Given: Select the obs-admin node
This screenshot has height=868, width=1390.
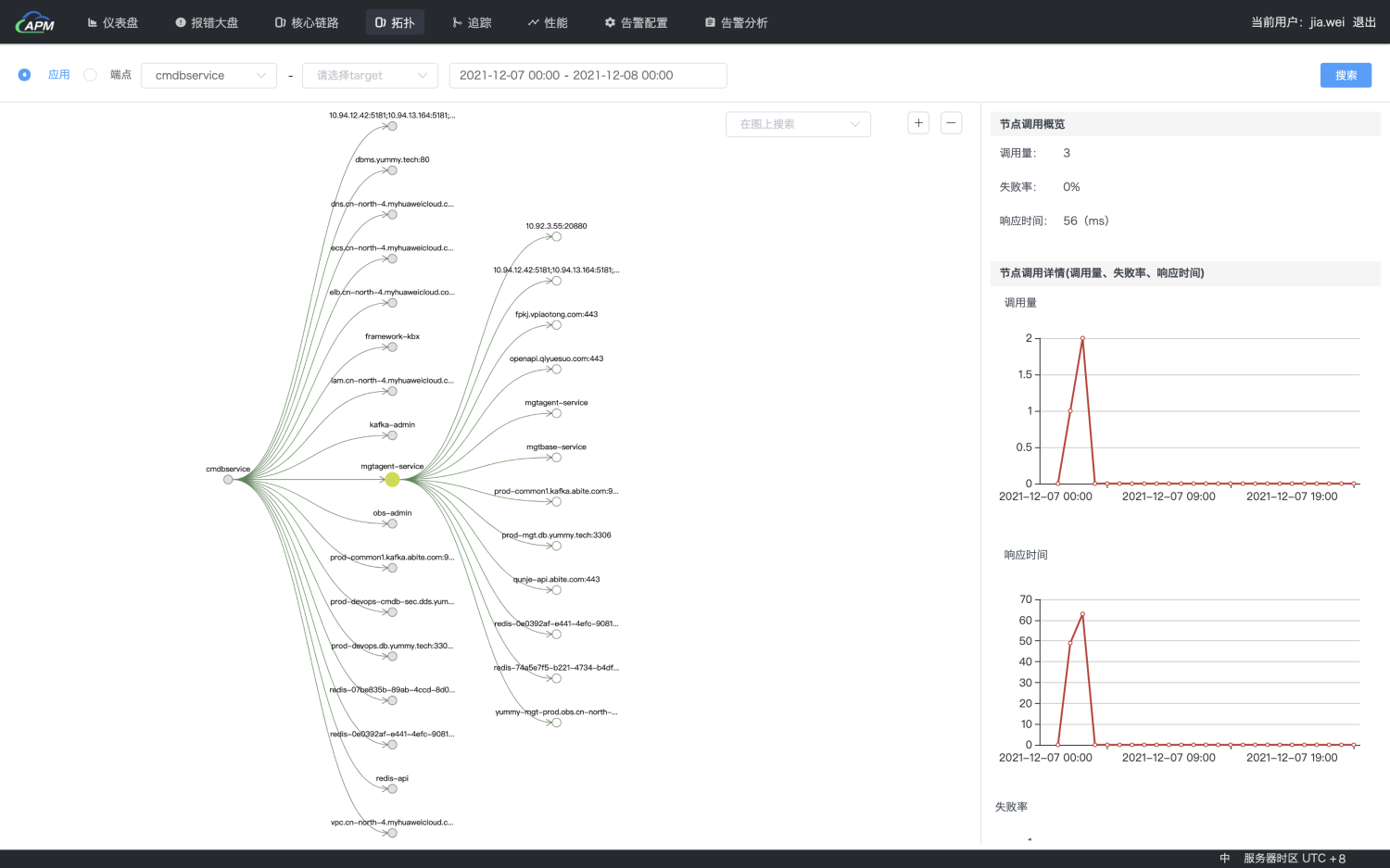Looking at the screenshot, I should pyautogui.click(x=392, y=523).
